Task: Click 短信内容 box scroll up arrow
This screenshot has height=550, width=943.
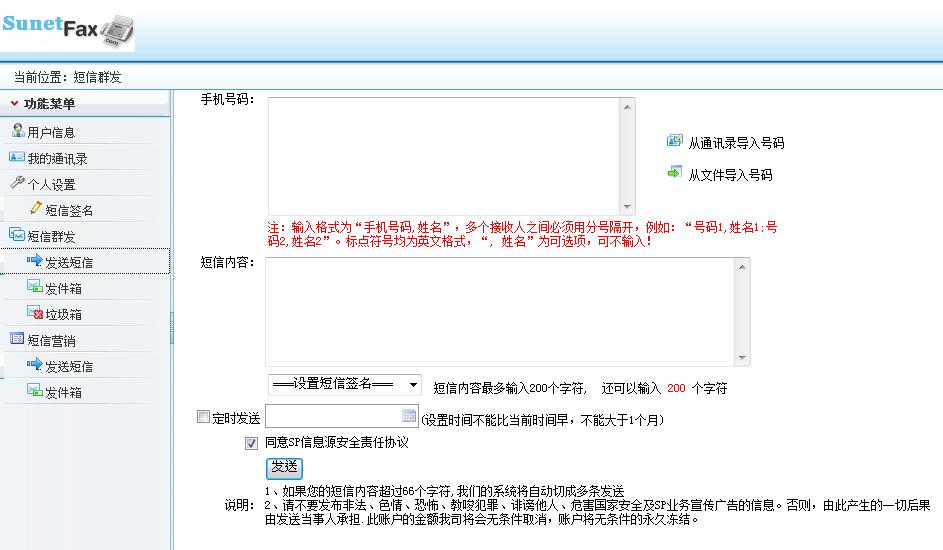Action: click(742, 267)
